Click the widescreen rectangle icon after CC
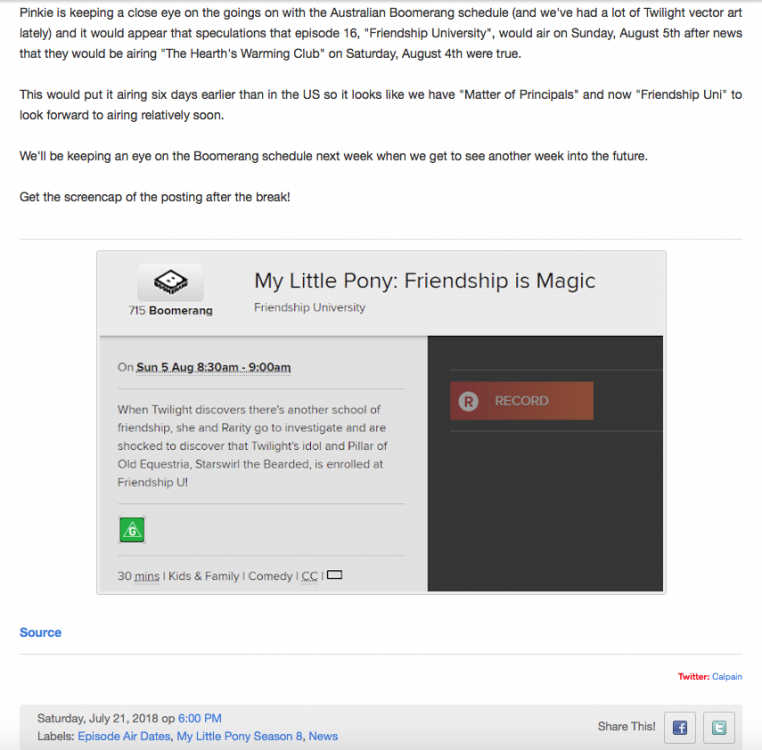Screen dimensions: 762x750 point(334,575)
